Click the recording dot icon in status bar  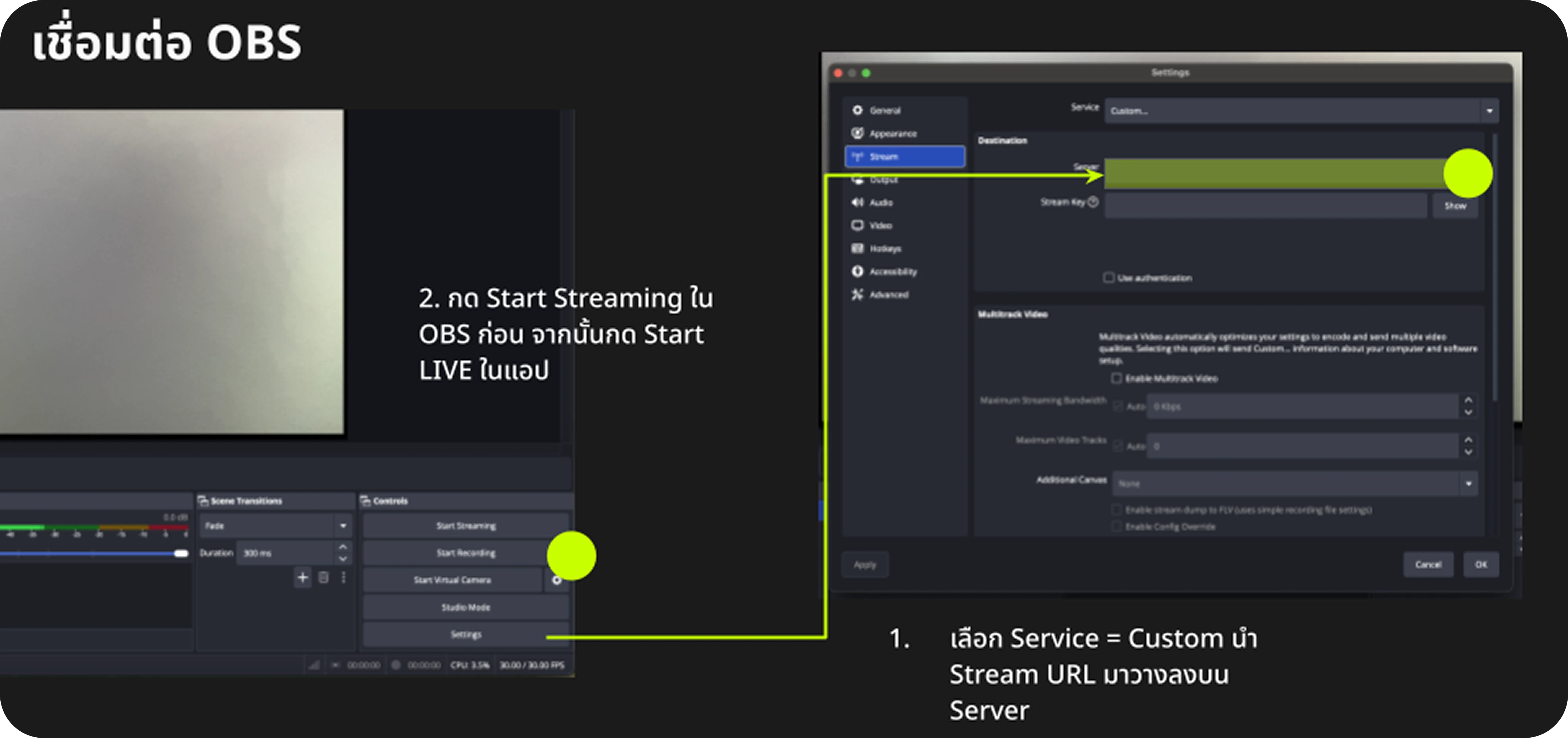pos(396,665)
